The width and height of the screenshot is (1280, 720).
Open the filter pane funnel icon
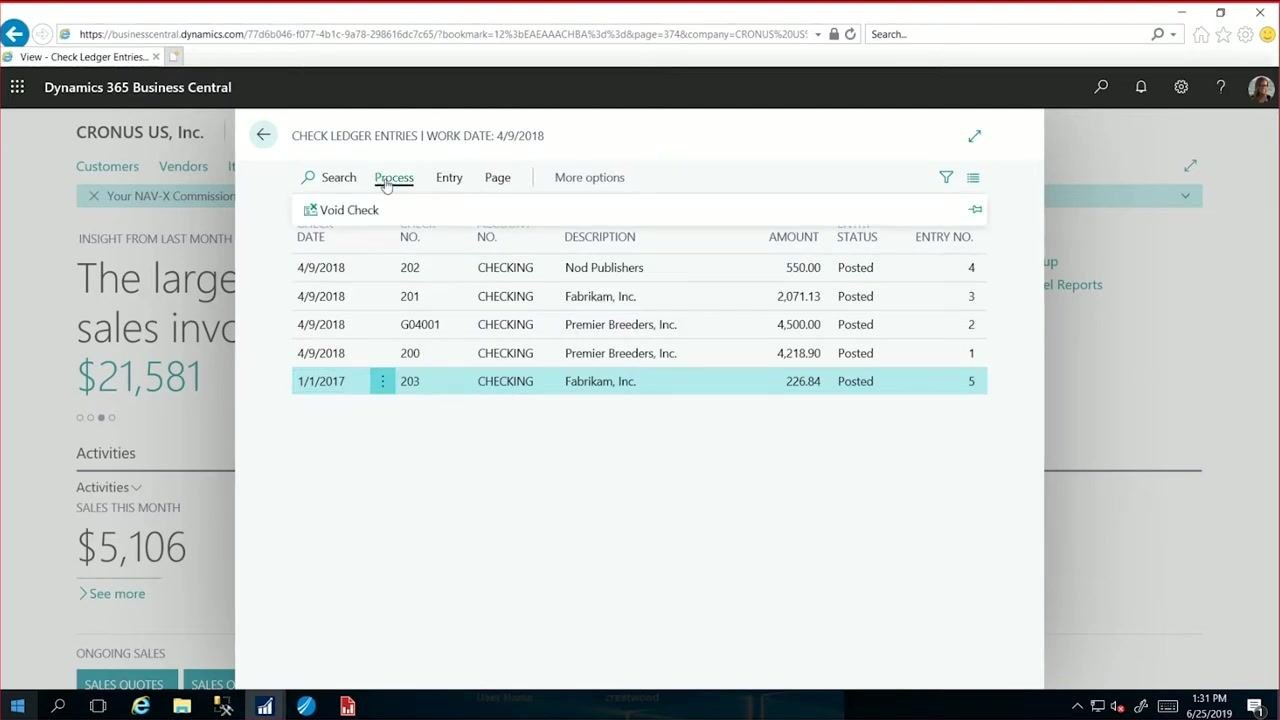[946, 177]
